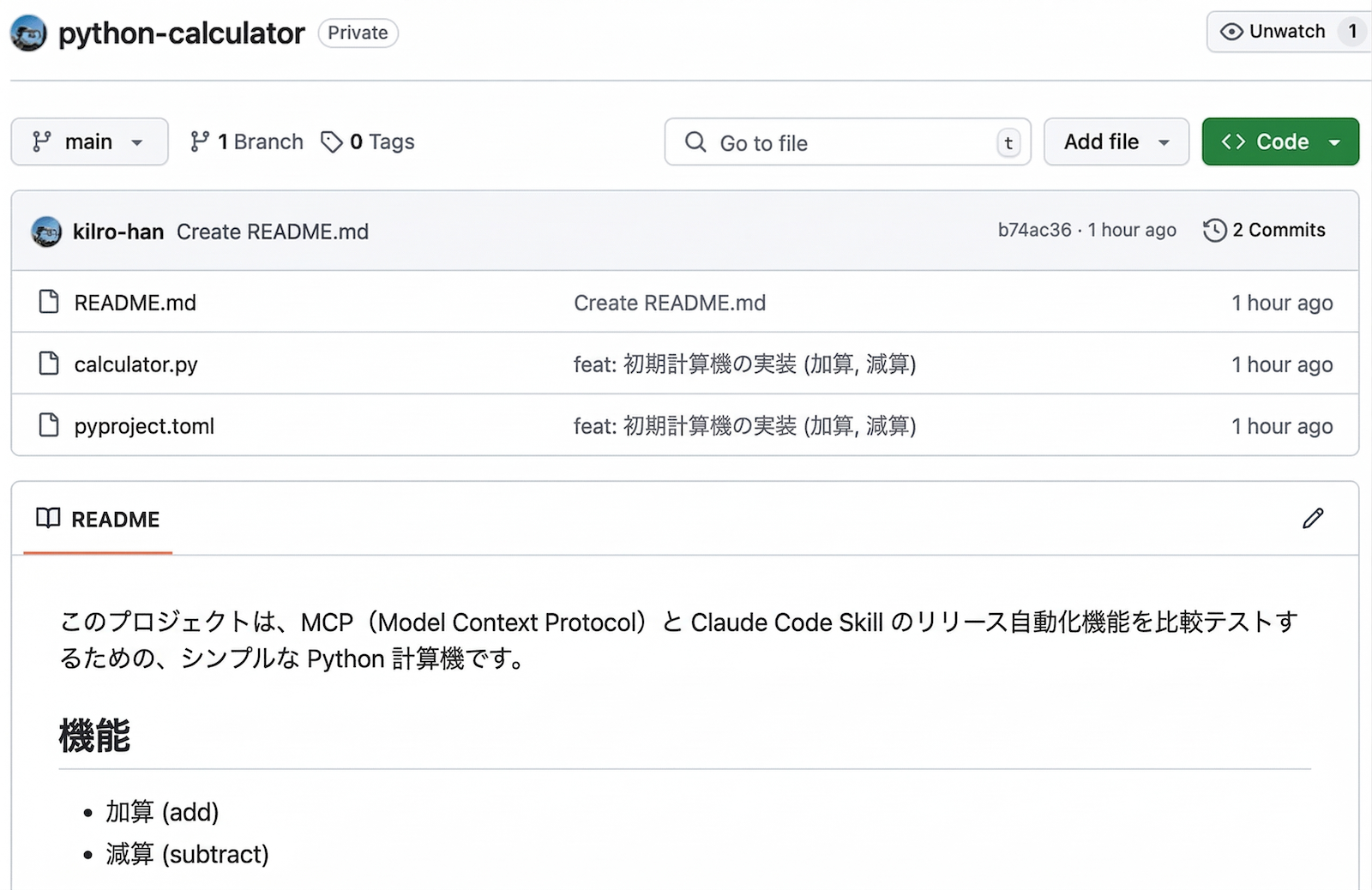The width and height of the screenshot is (1372, 890).
Task: Click the file icon next to calculator.py
Action: [x=49, y=364]
